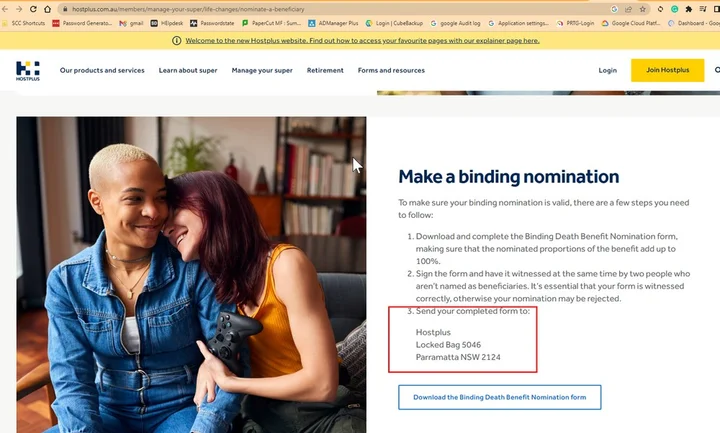Click the Join Hostplus button
Viewport: 720px width, 433px height.
(667, 70)
